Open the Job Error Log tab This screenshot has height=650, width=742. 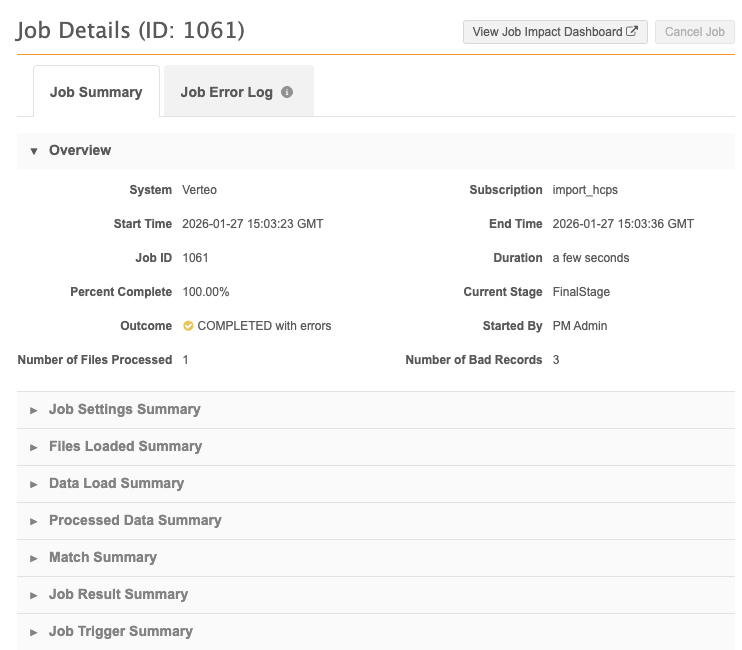coord(227,92)
